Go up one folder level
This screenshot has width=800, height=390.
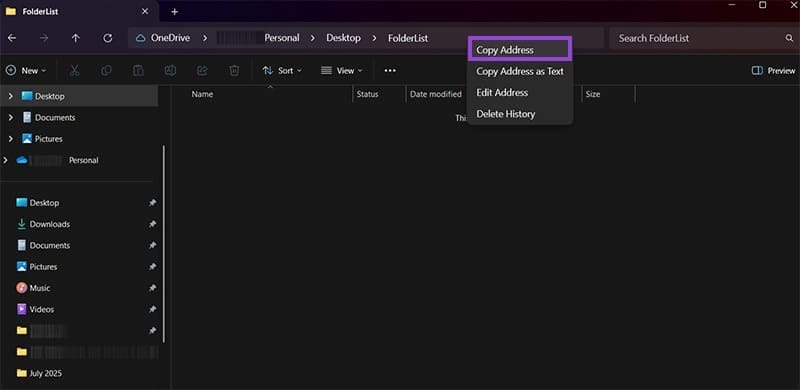click(x=76, y=38)
